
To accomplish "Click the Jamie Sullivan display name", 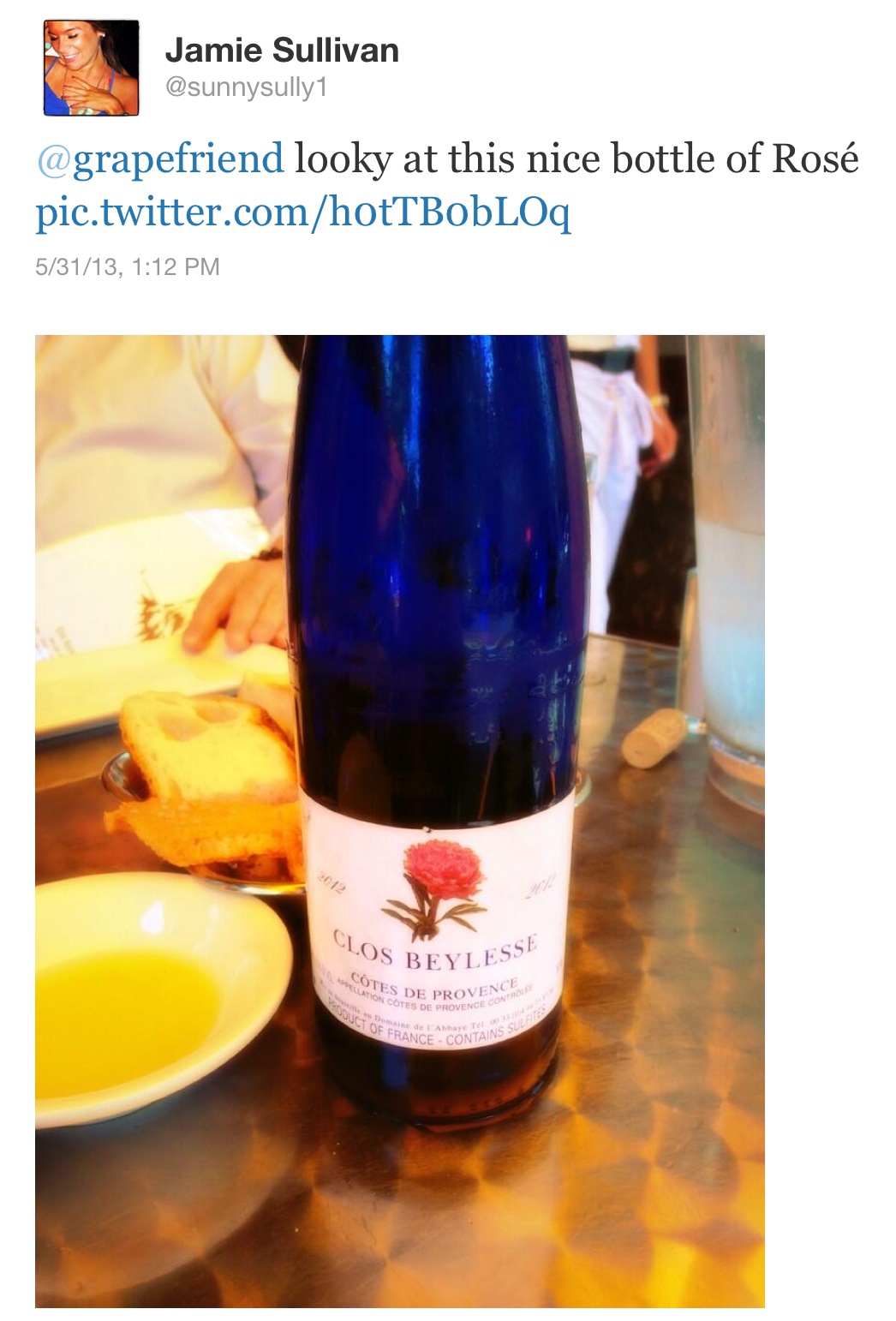I will point(282,51).
